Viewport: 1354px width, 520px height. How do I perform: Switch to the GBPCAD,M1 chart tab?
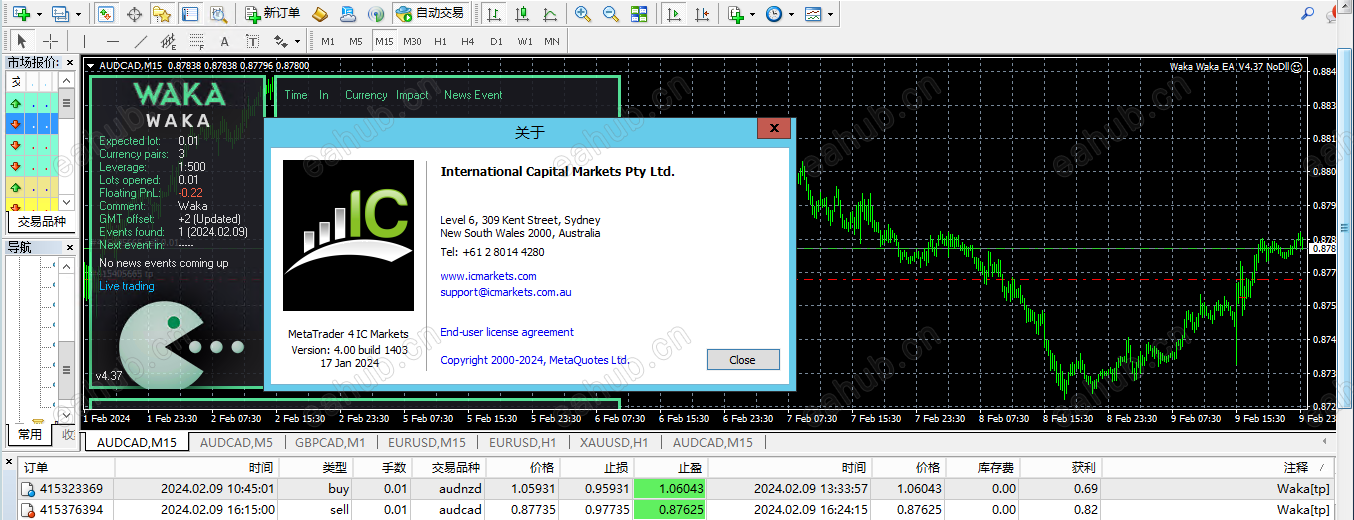tap(329, 442)
